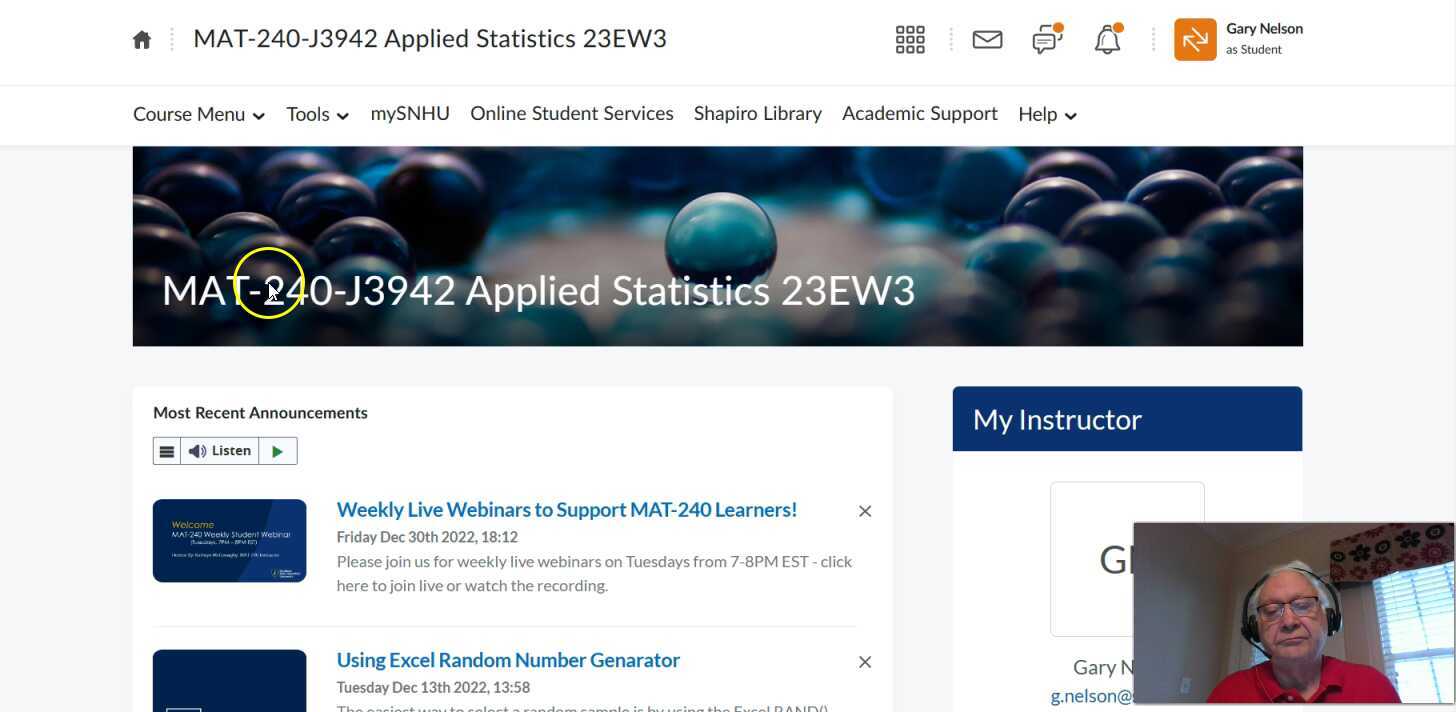This screenshot has height=712, width=1456.
Task: Open the course selector grid icon
Action: pos(910,40)
